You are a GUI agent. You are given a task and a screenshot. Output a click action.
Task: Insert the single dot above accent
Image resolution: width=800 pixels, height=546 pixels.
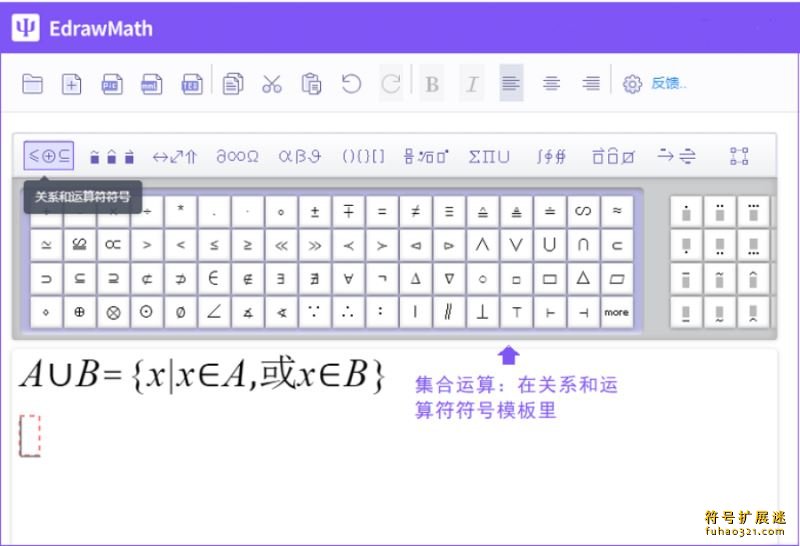[x=686, y=212]
